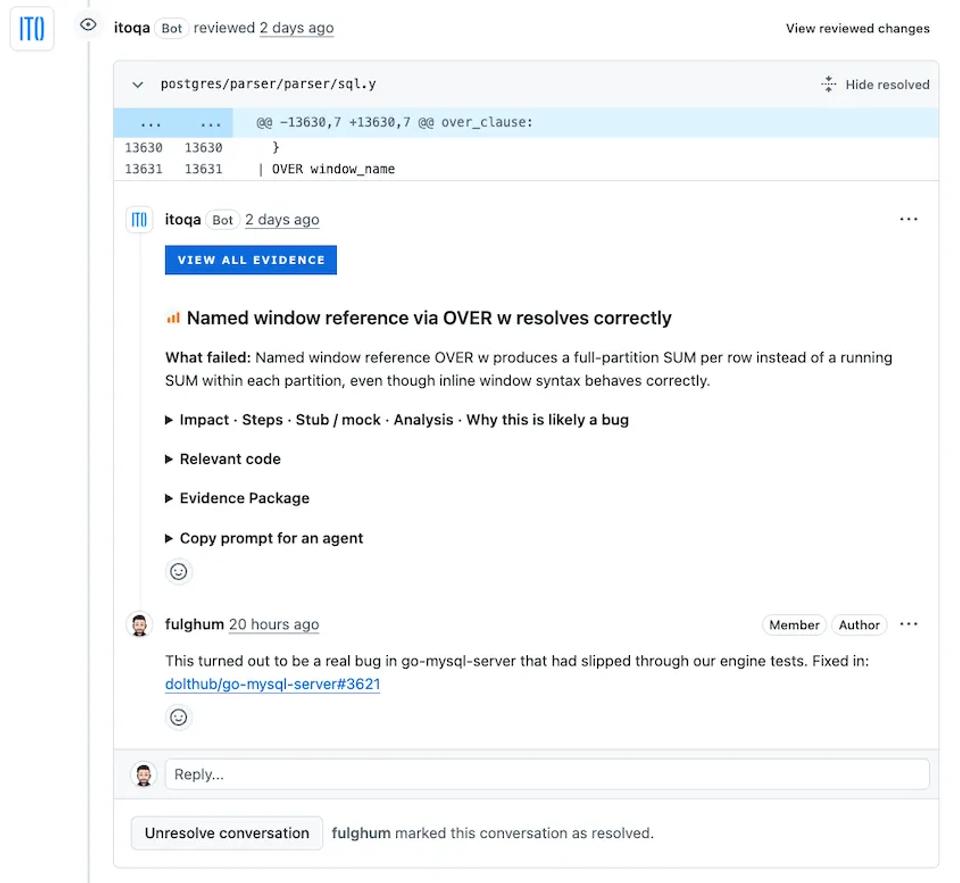Open dolthub/go-mysql-server#3621 link
The width and height of the screenshot is (960, 883).
pyautogui.click(x=272, y=684)
